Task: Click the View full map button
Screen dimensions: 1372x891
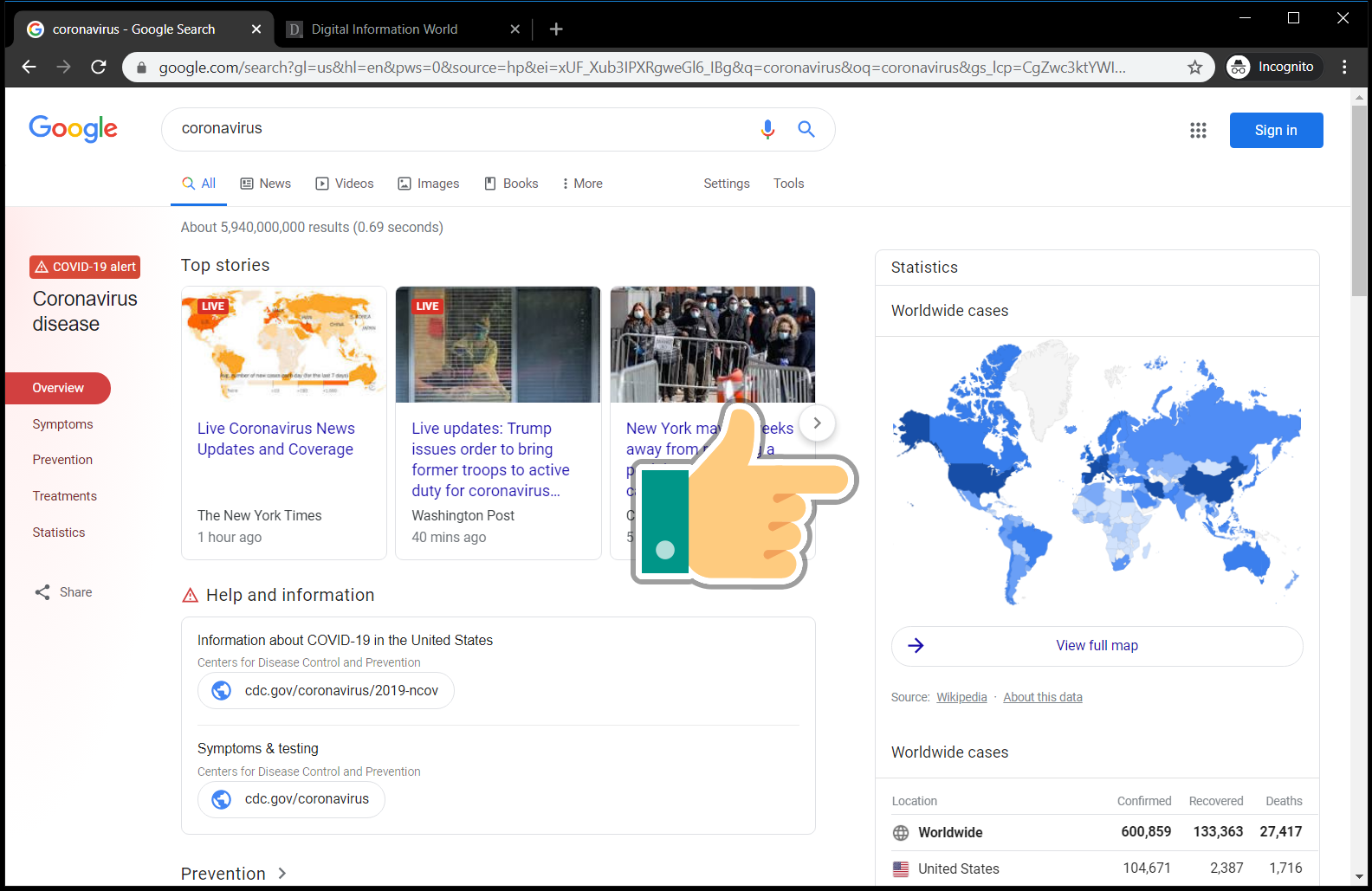Action: [x=1097, y=646]
